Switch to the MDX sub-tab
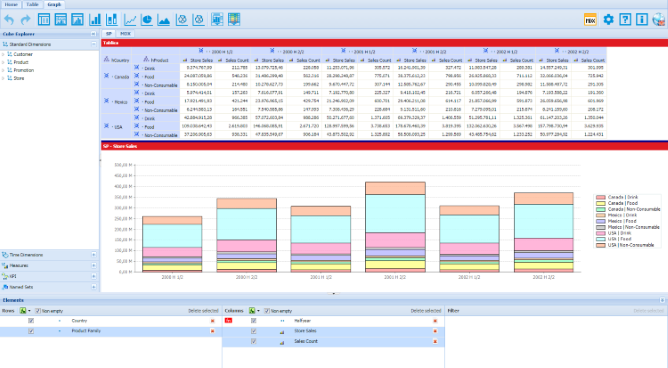This screenshot has height=368, width=668. 125,34
